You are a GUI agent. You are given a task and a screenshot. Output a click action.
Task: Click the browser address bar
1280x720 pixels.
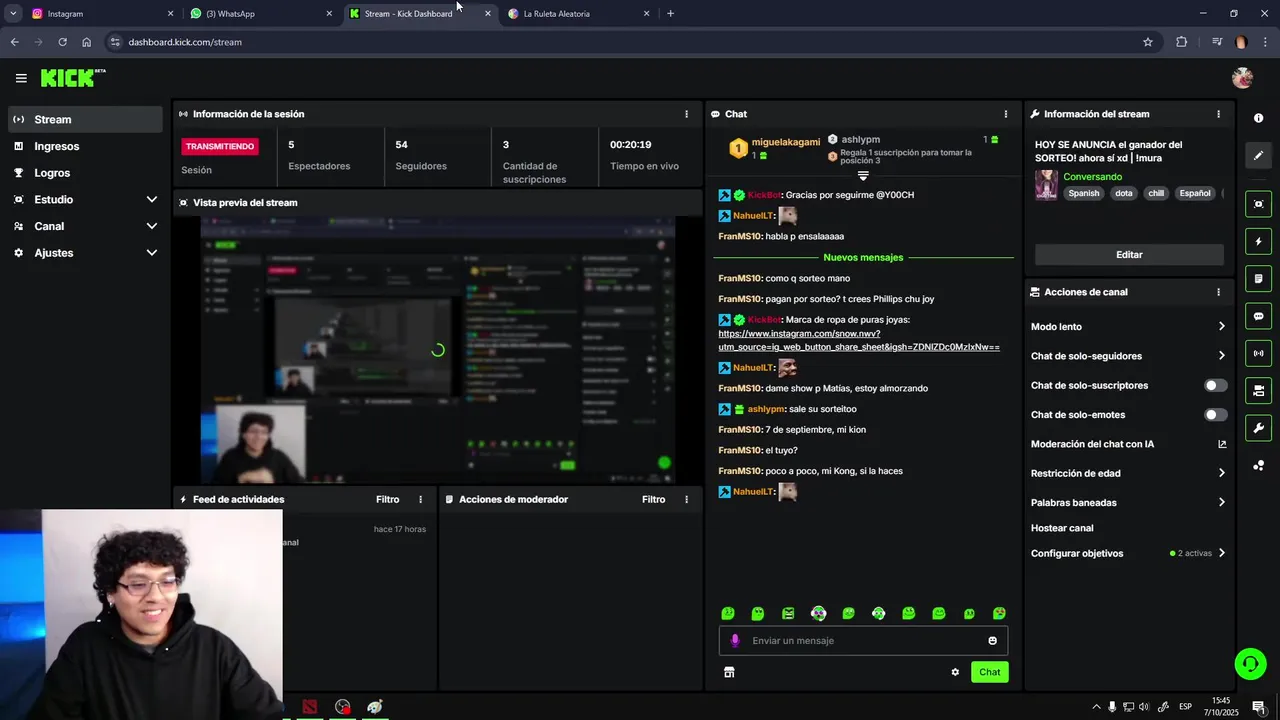point(630,42)
